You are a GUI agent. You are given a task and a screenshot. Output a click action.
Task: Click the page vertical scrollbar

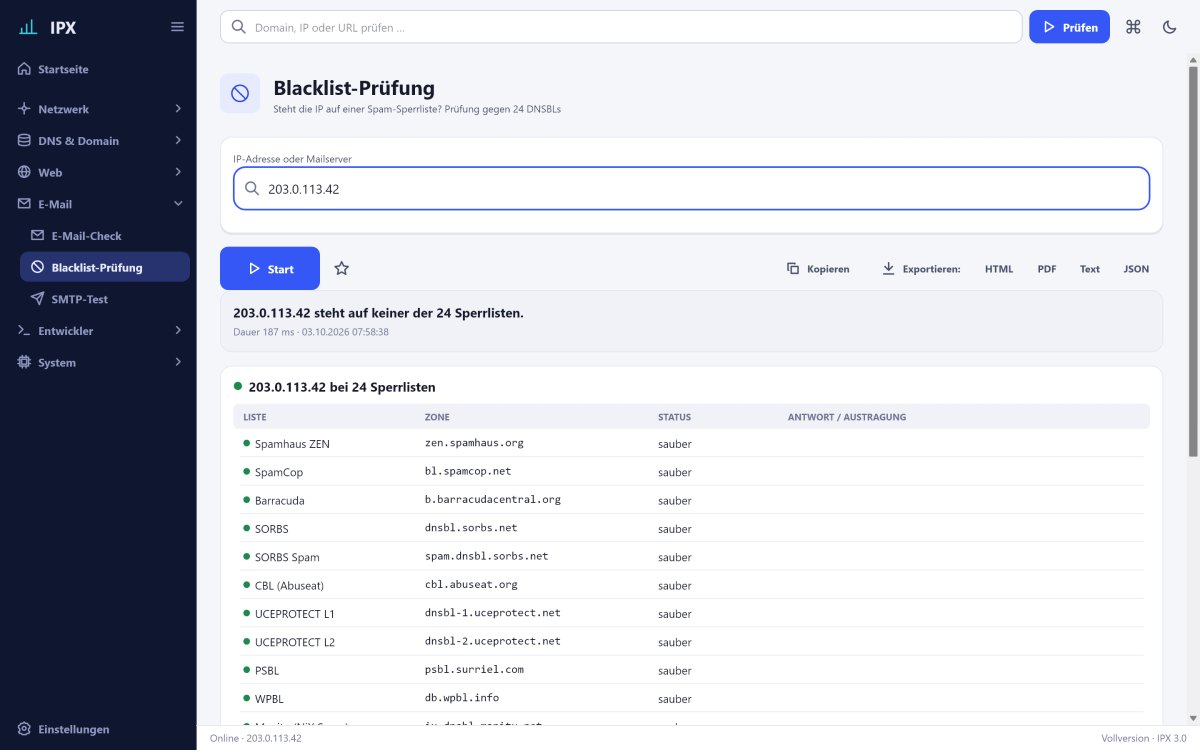(x=1192, y=260)
